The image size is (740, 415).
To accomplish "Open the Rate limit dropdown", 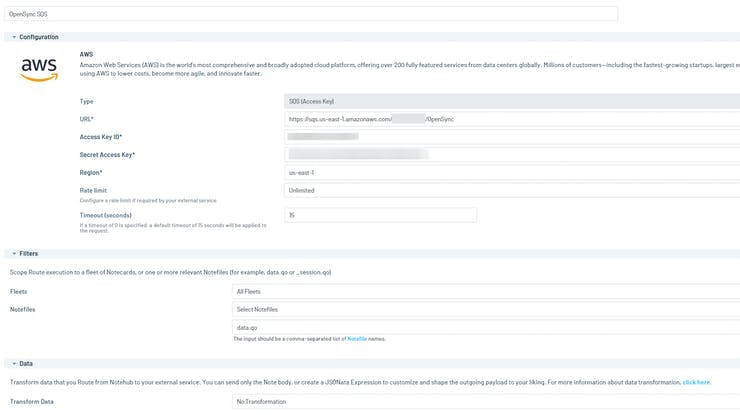I will [512, 190].
